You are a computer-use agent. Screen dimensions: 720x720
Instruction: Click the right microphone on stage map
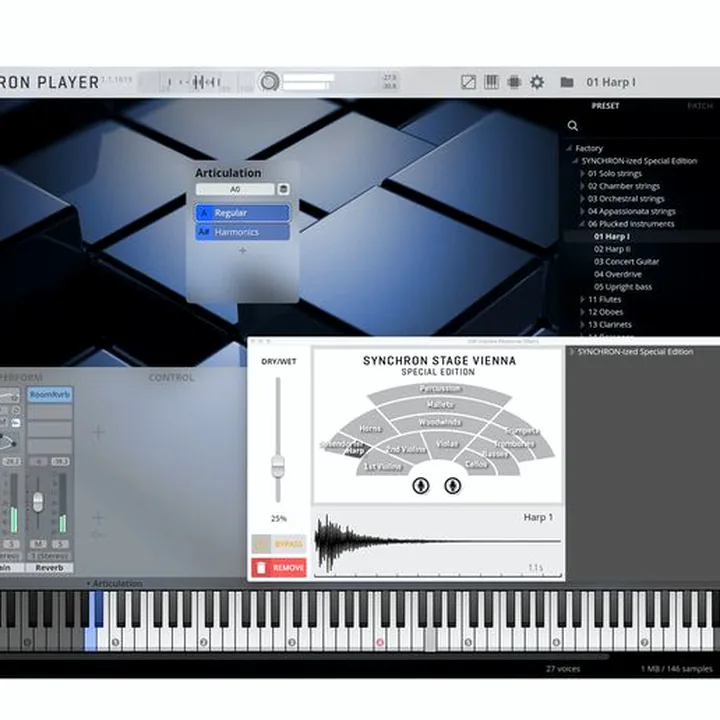point(453,485)
